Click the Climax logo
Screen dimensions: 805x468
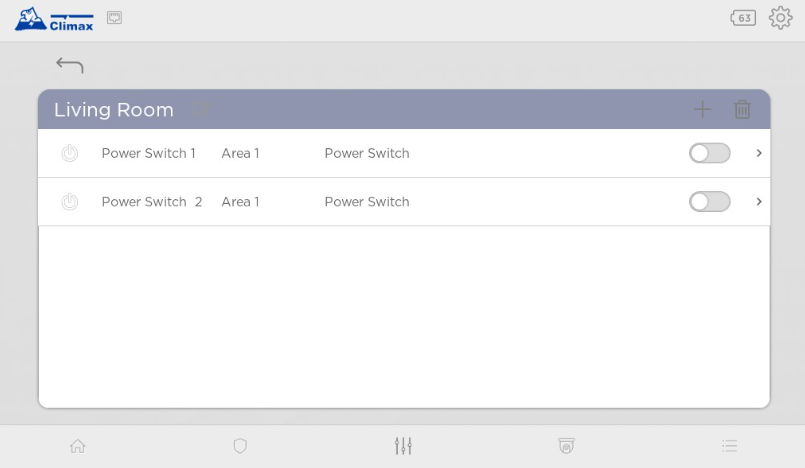54,19
